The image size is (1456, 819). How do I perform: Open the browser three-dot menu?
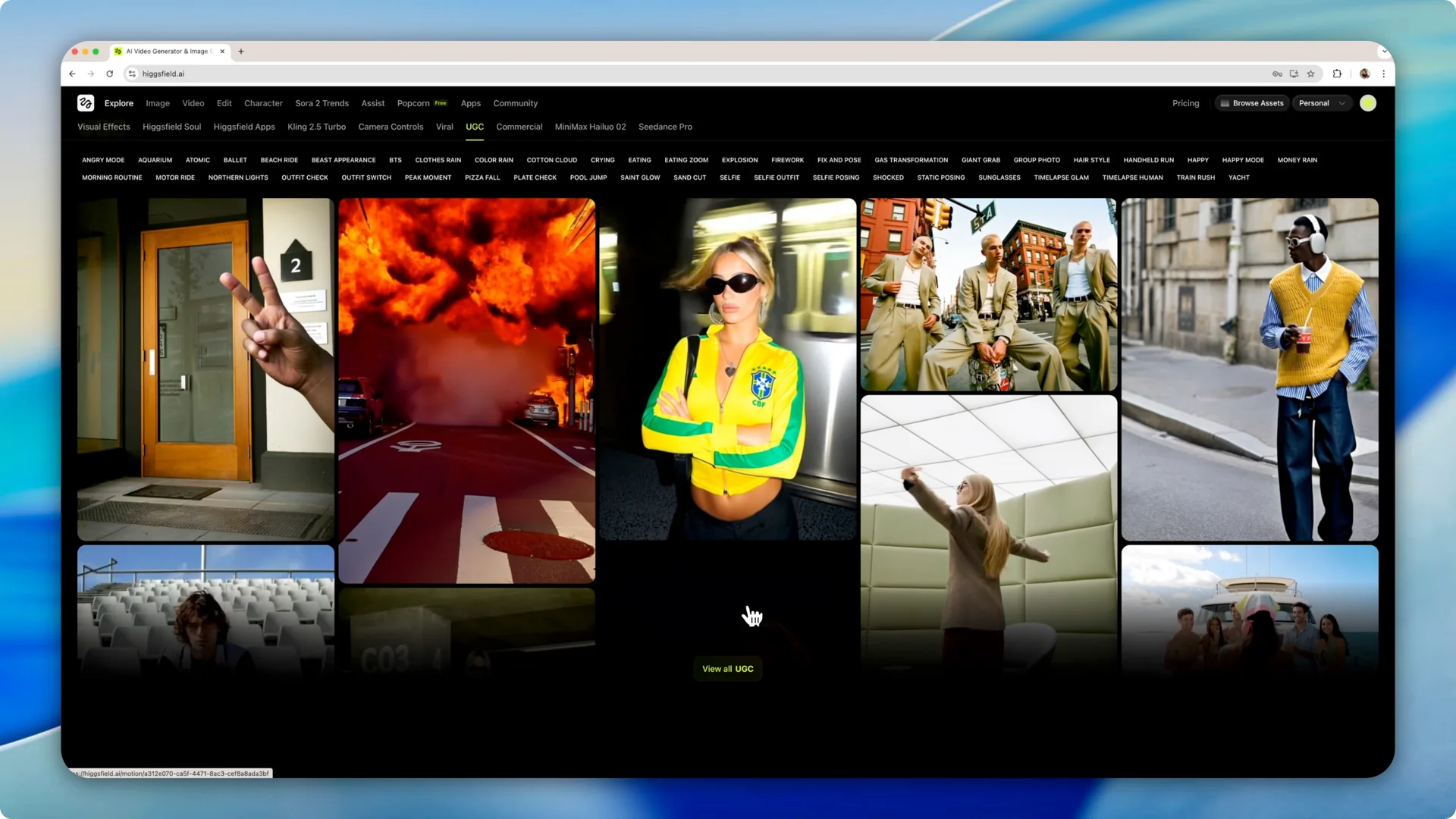point(1384,74)
